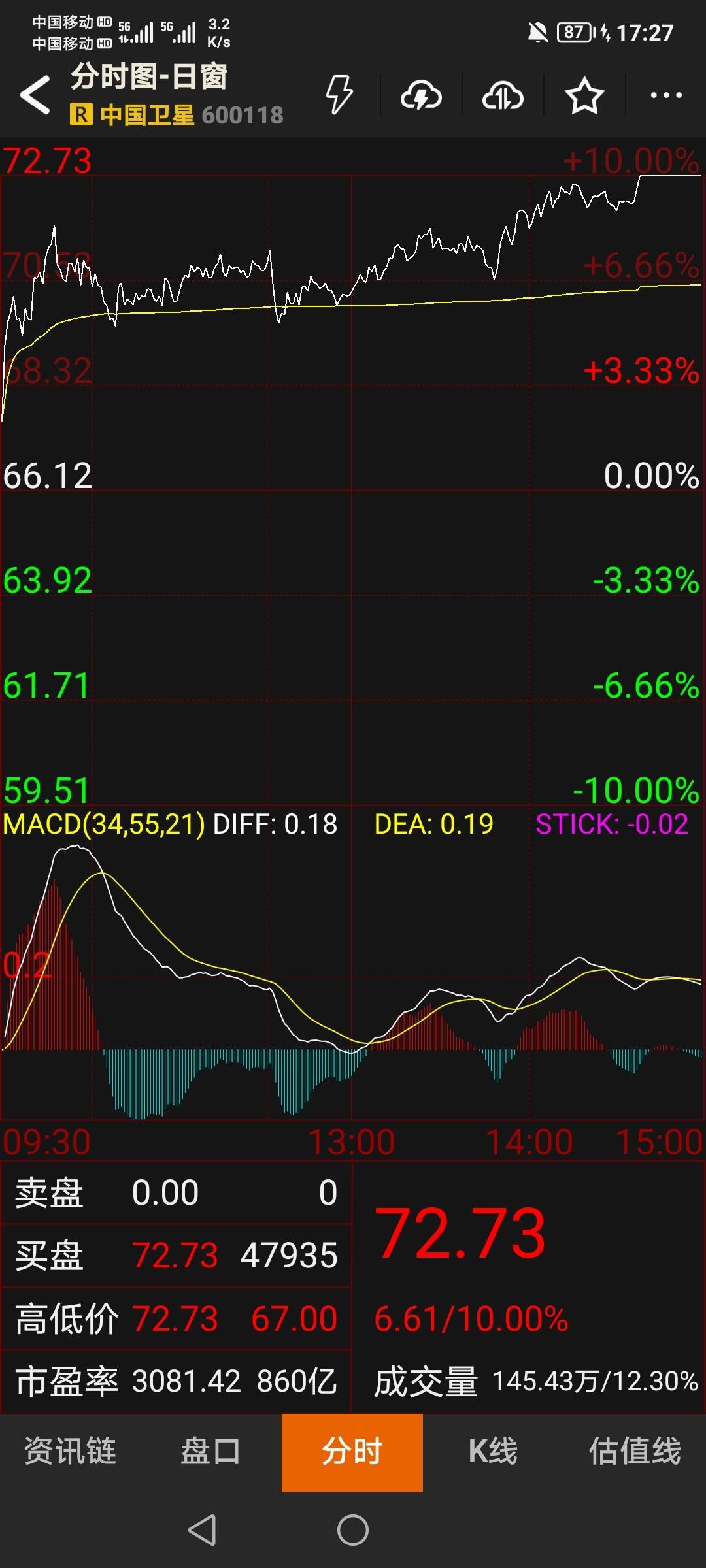Tap the 59.51 lower limit label
The image size is (706, 1568).
(x=46, y=790)
